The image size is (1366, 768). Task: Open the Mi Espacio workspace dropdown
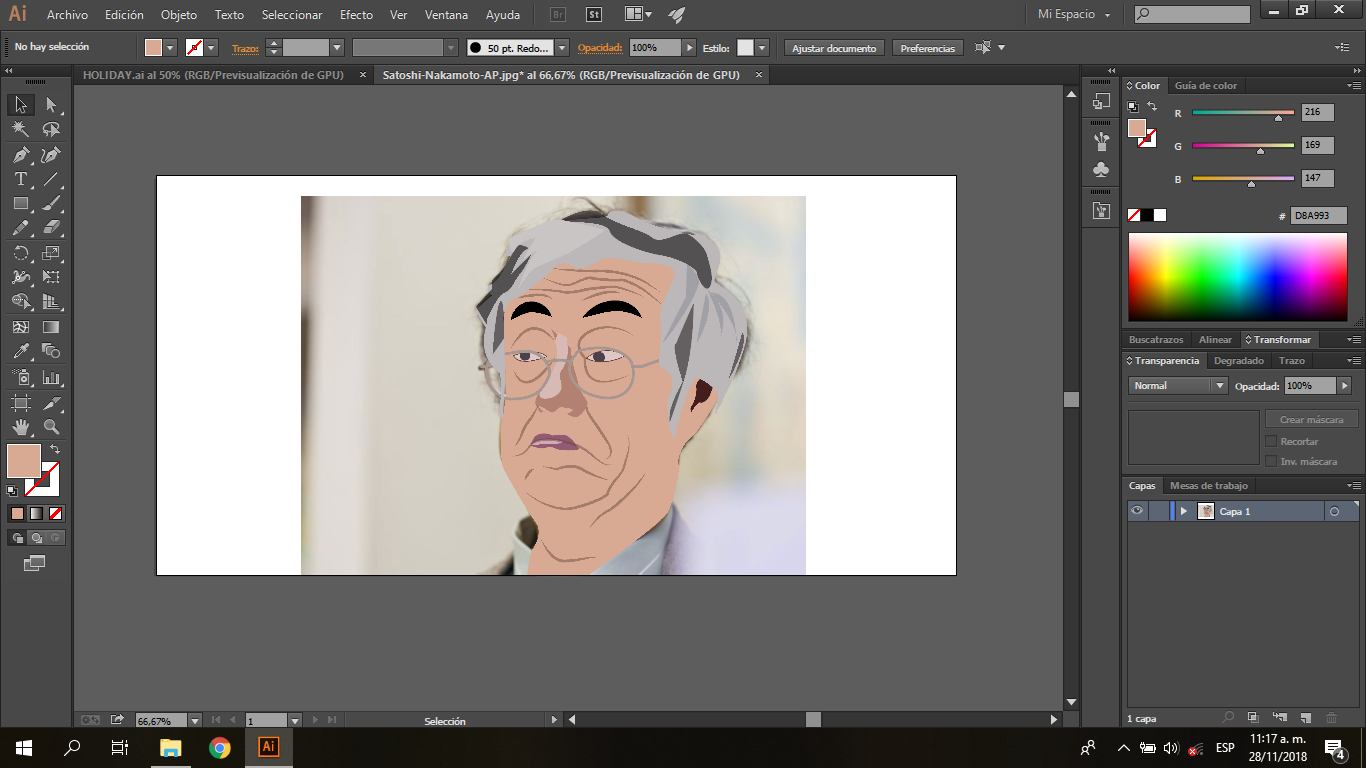[1074, 15]
